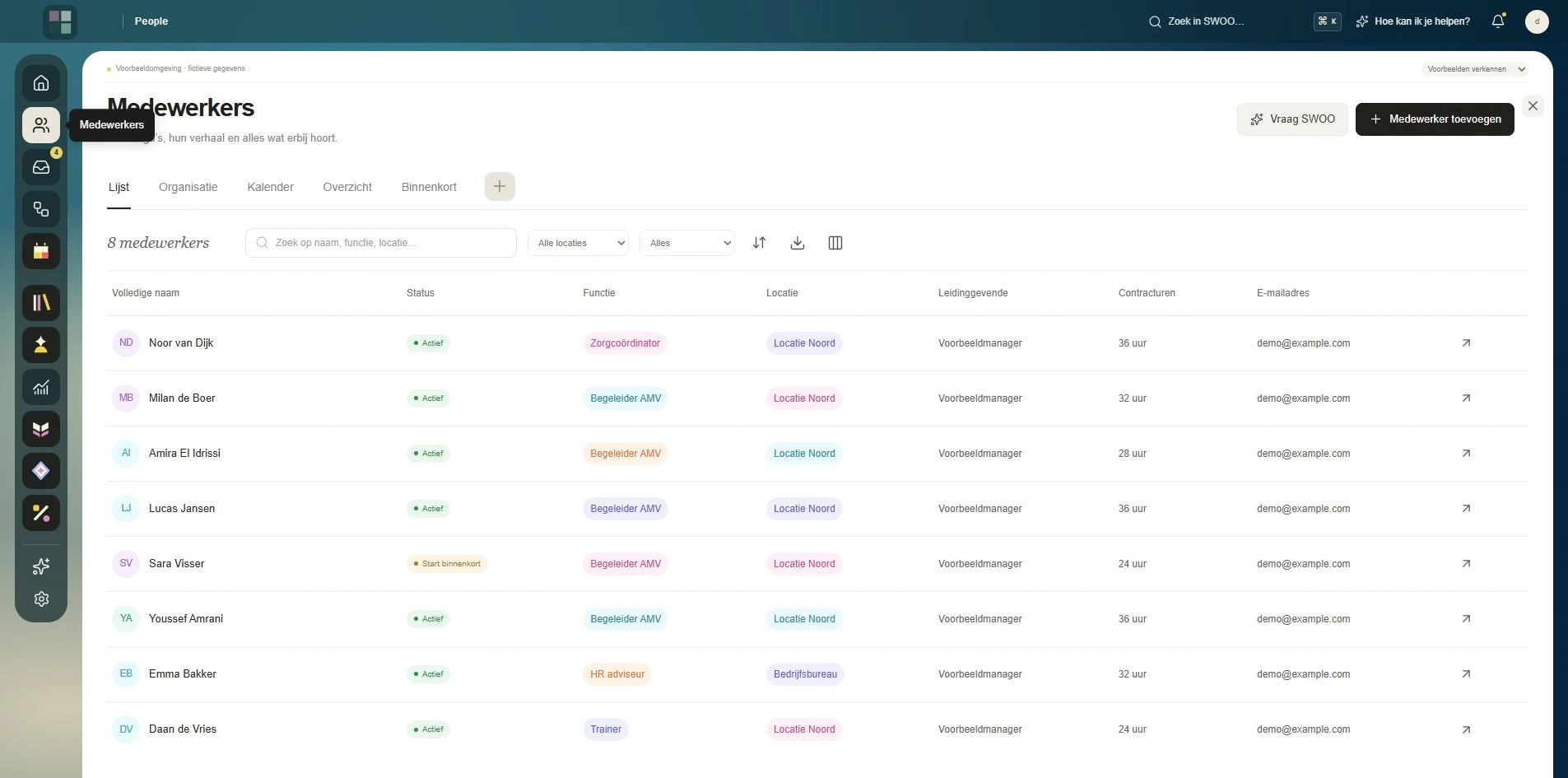Screen dimensions: 1568x778
Task: Open the column layout icon
Action: click(x=835, y=243)
